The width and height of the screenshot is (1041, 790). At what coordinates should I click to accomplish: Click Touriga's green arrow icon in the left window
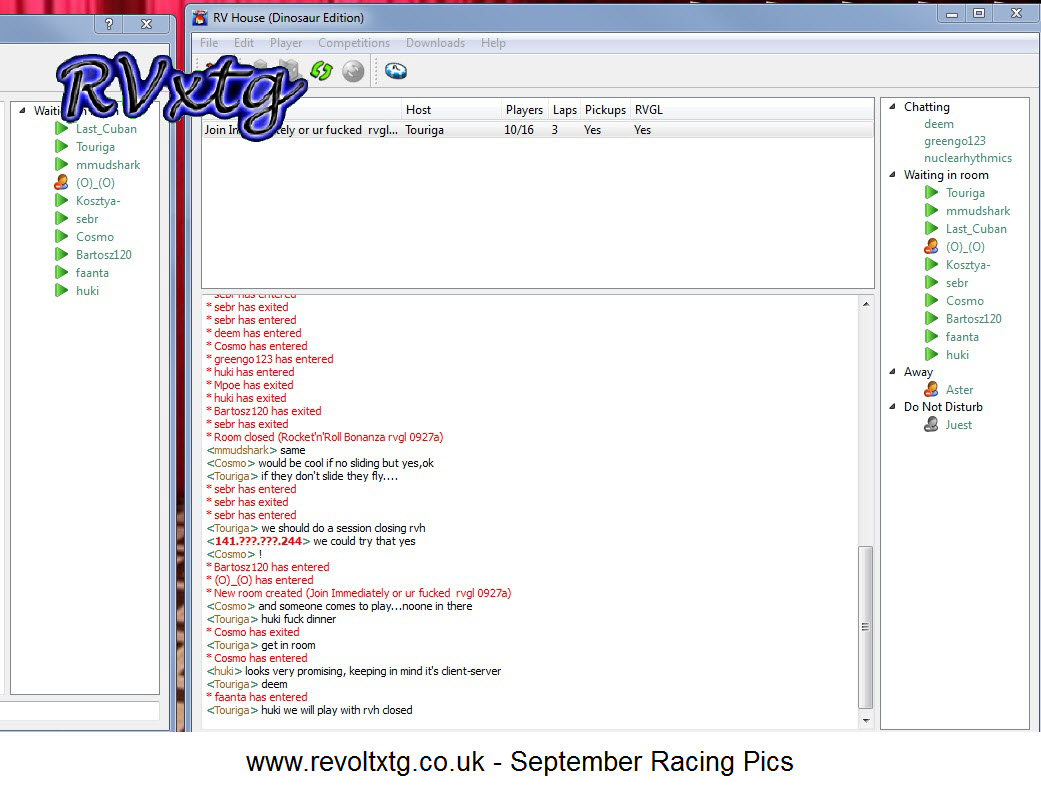(62, 146)
